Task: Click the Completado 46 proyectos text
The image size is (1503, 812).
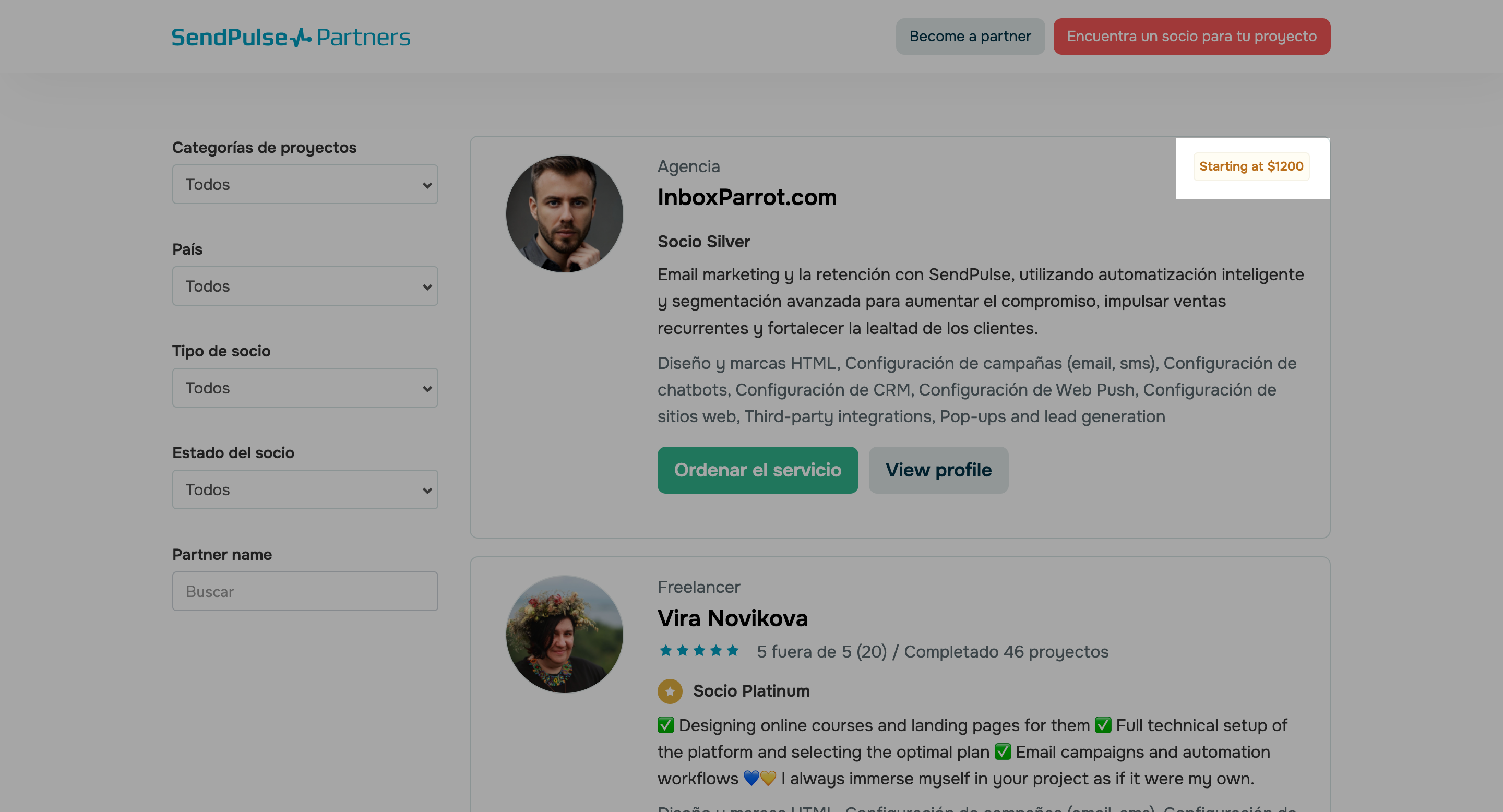Action: click(x=1005, y=652)
